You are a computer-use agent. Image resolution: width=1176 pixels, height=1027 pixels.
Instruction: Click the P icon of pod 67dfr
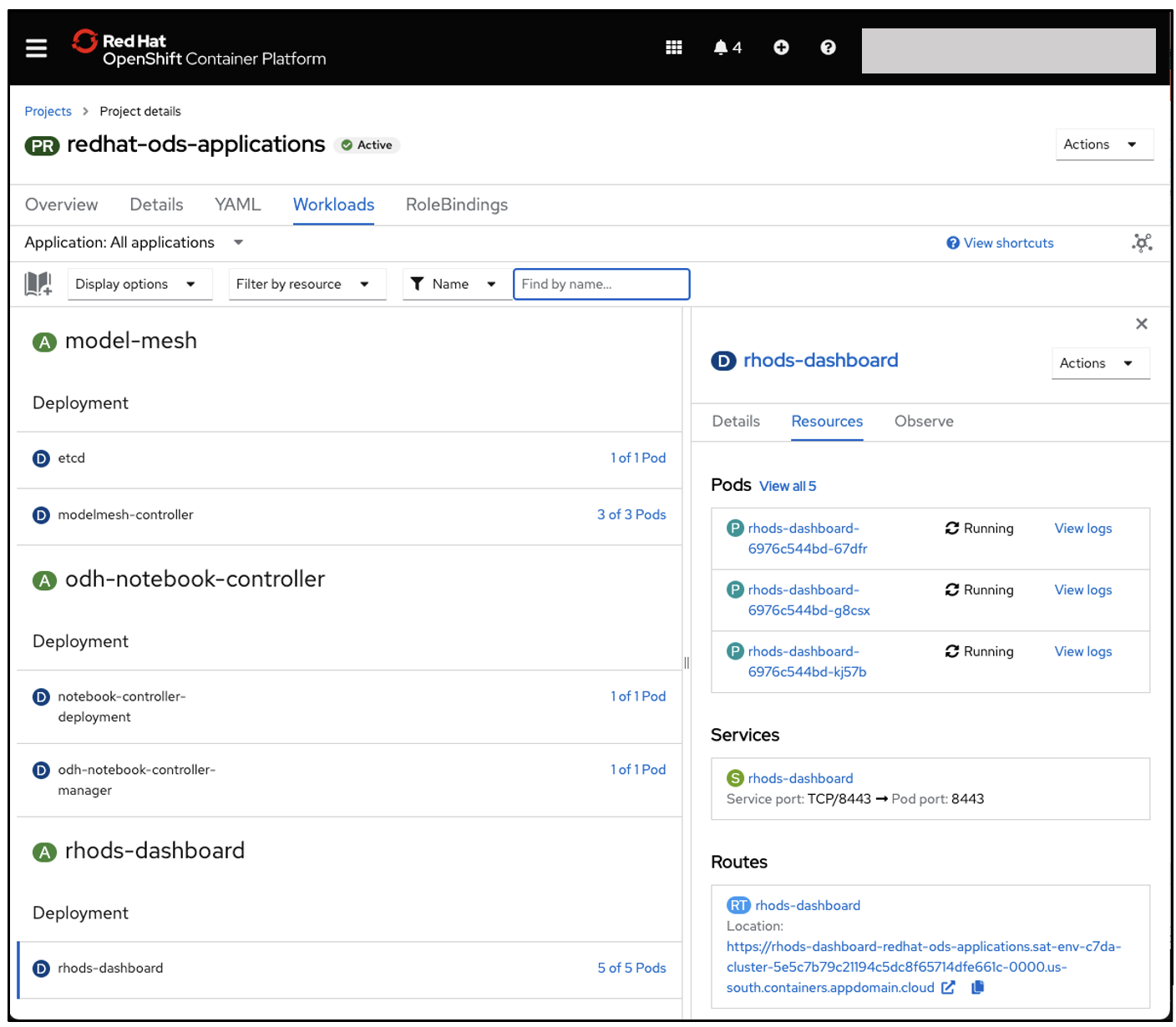click(x=735, y=529)
